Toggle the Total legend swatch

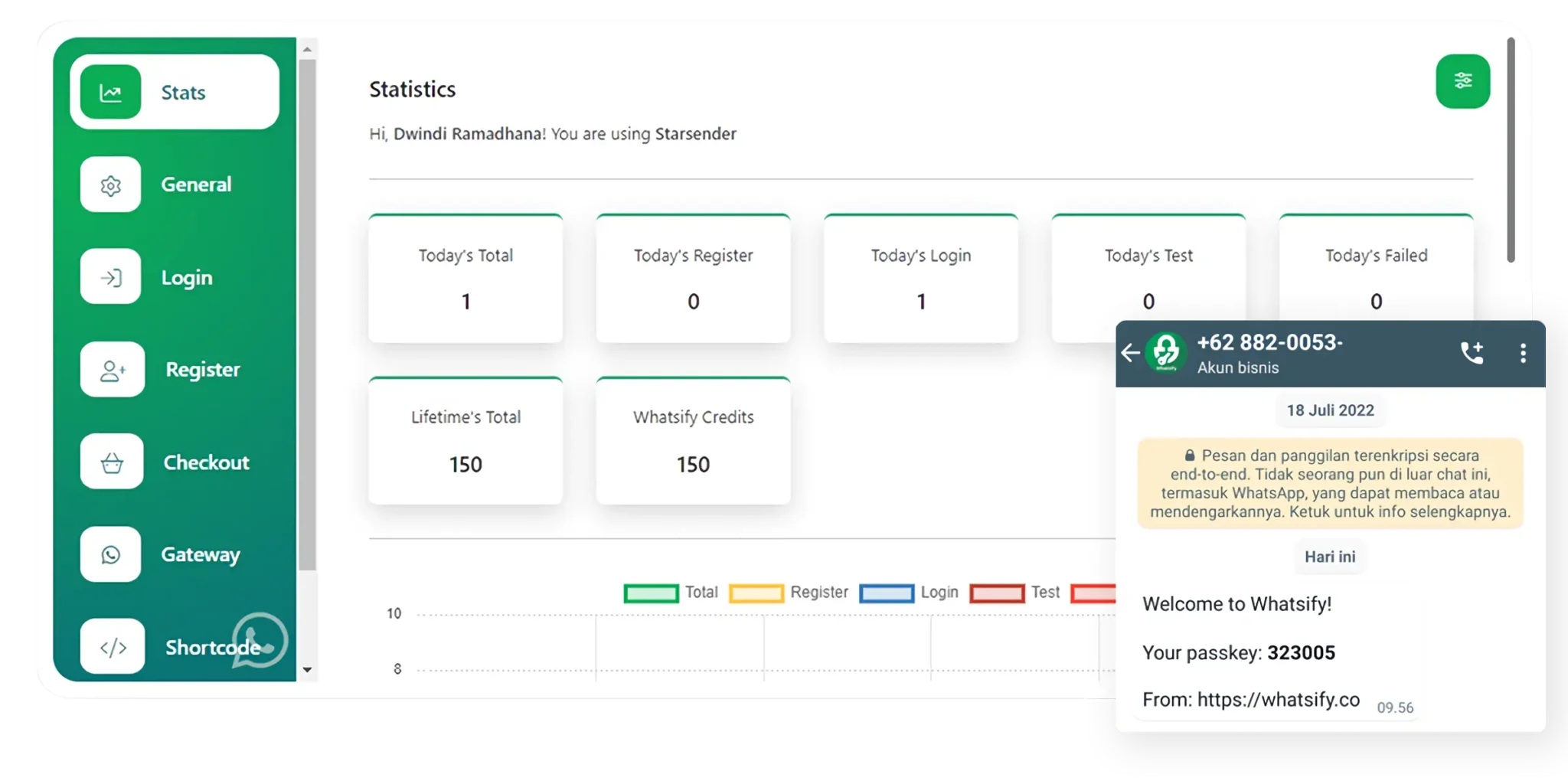[x=651, y=593]
